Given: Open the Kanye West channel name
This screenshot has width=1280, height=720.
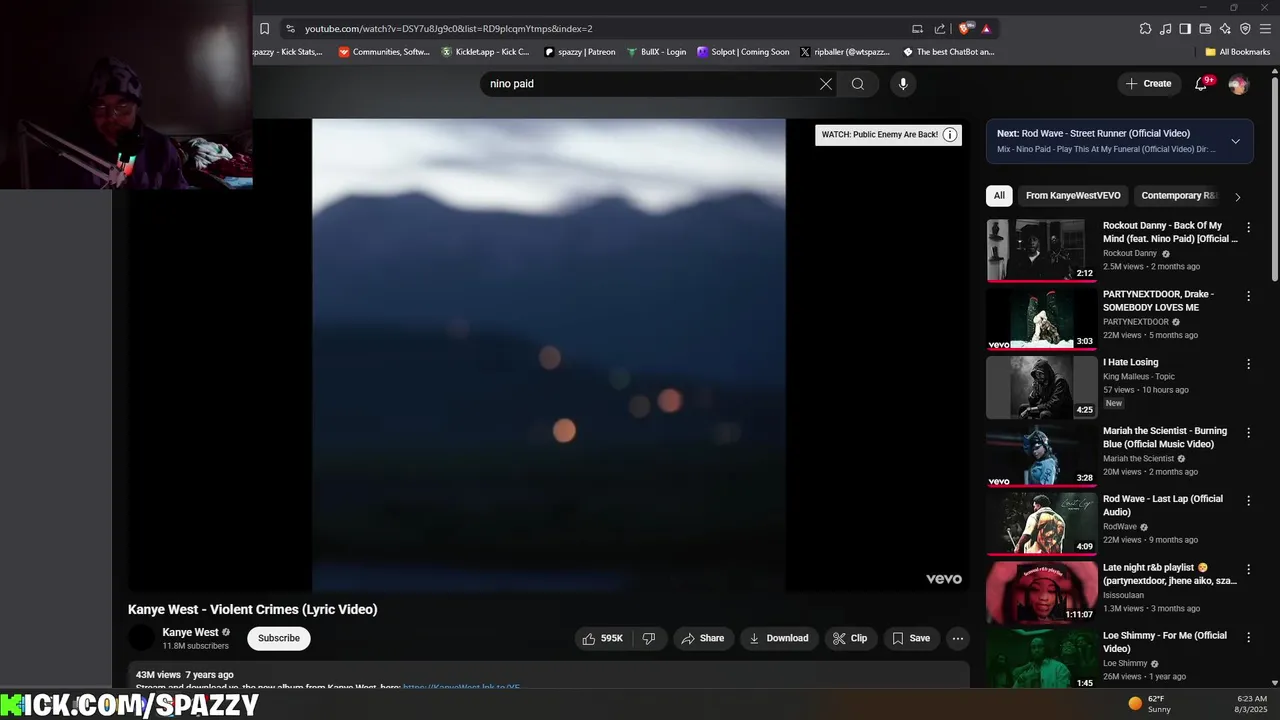Looking at the screenshot, I should coord(190,632).
